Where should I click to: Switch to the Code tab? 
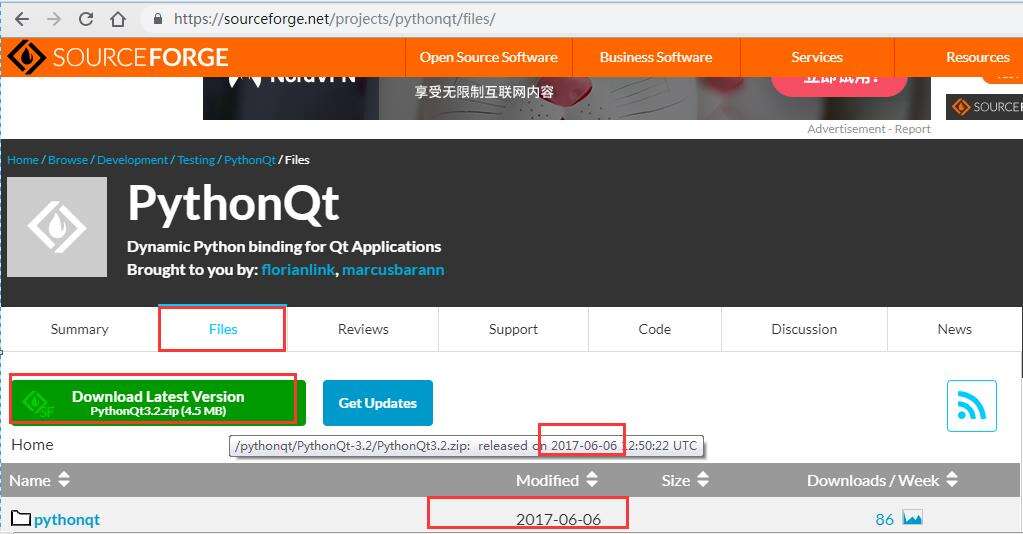click(x=654, y=329)
